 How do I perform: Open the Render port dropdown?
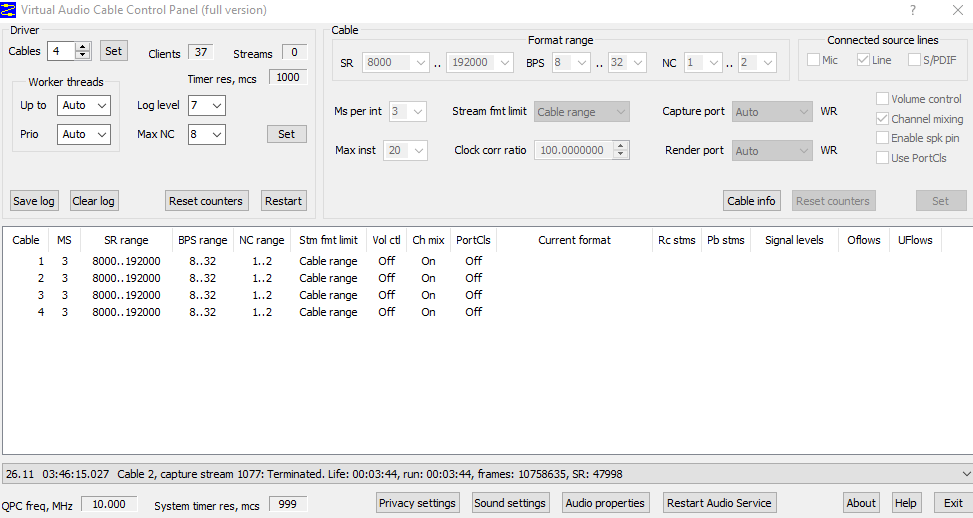(x=772, y=151)
